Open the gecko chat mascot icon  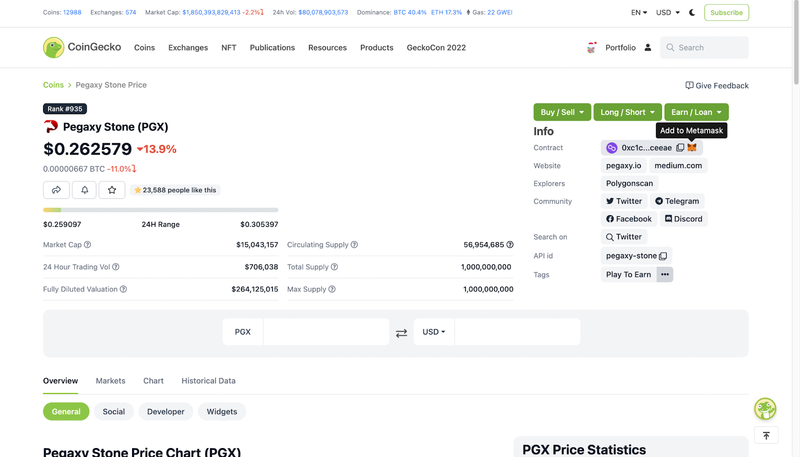pyautogui.click(x=765, y=409)
